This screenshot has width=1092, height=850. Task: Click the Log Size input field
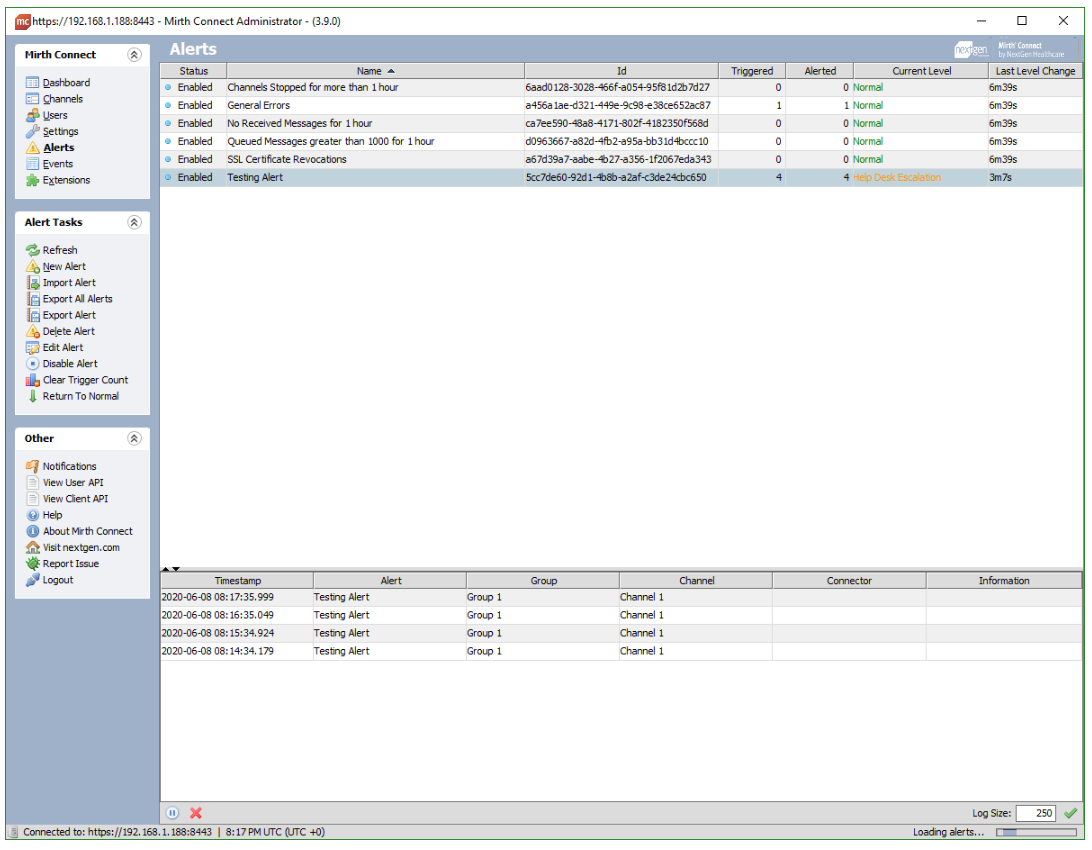1036,813
